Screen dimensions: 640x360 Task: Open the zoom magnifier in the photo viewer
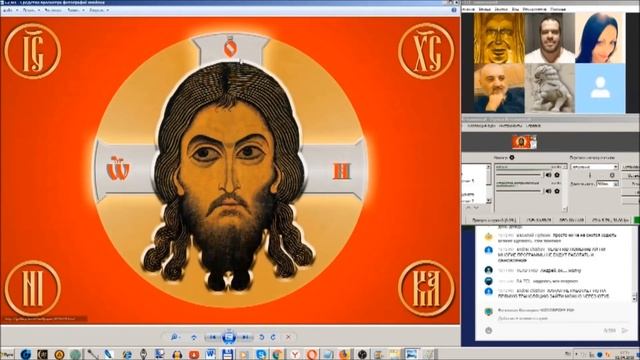click(175, 337)
